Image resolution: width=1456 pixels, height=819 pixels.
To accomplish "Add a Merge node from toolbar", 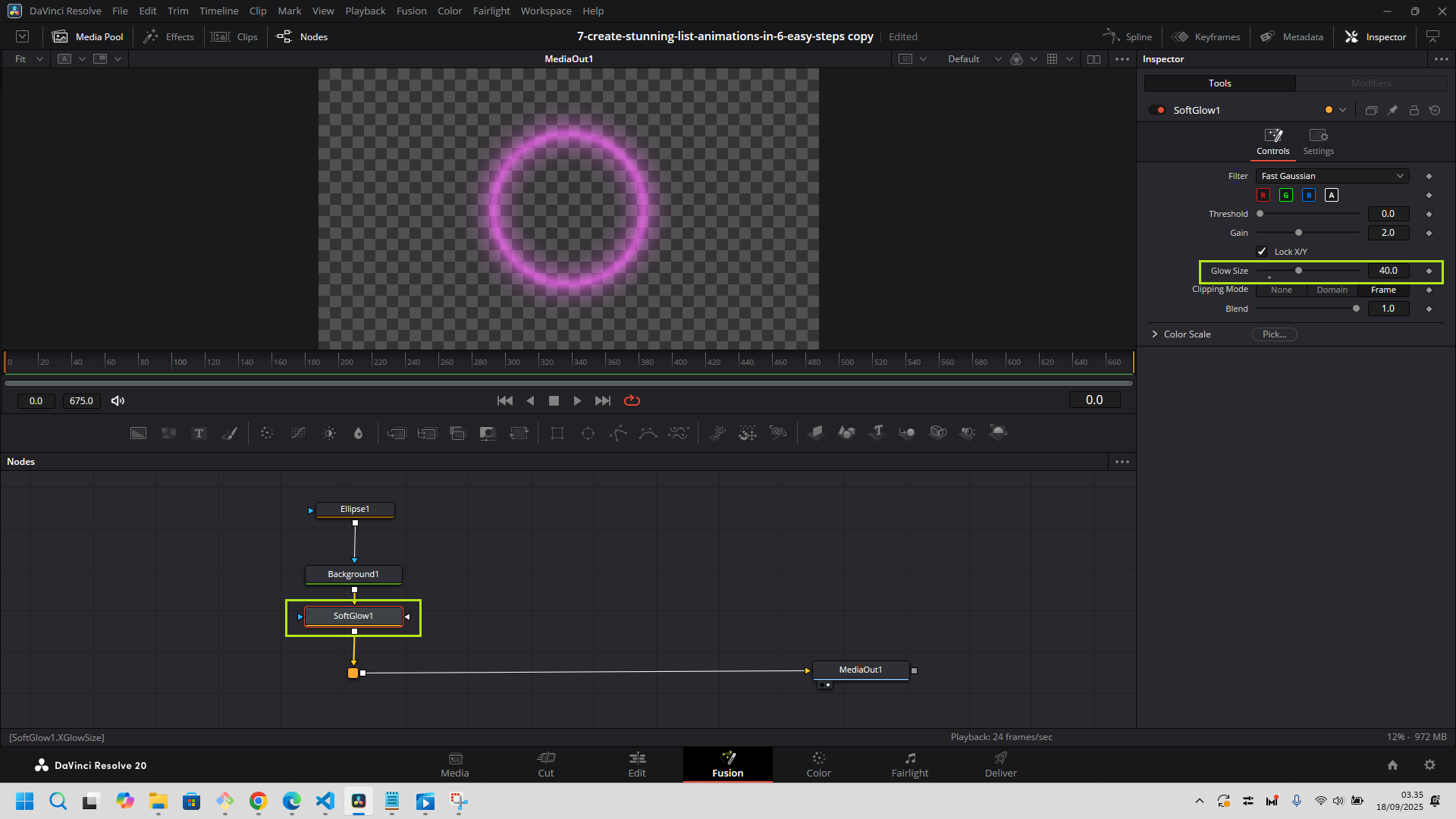I will click(x=397, y=433).
